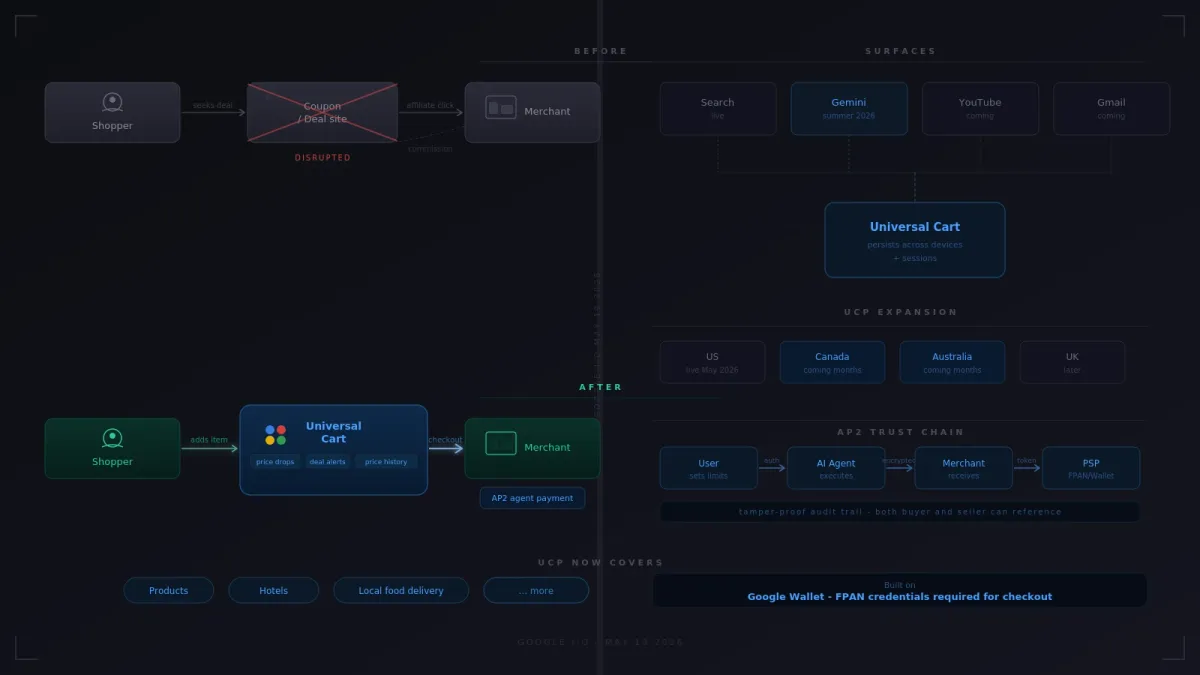1200x675 pixels.
Task: Select the crossed-out Coupon / Deal site box
Action: [x=322, y=112]
